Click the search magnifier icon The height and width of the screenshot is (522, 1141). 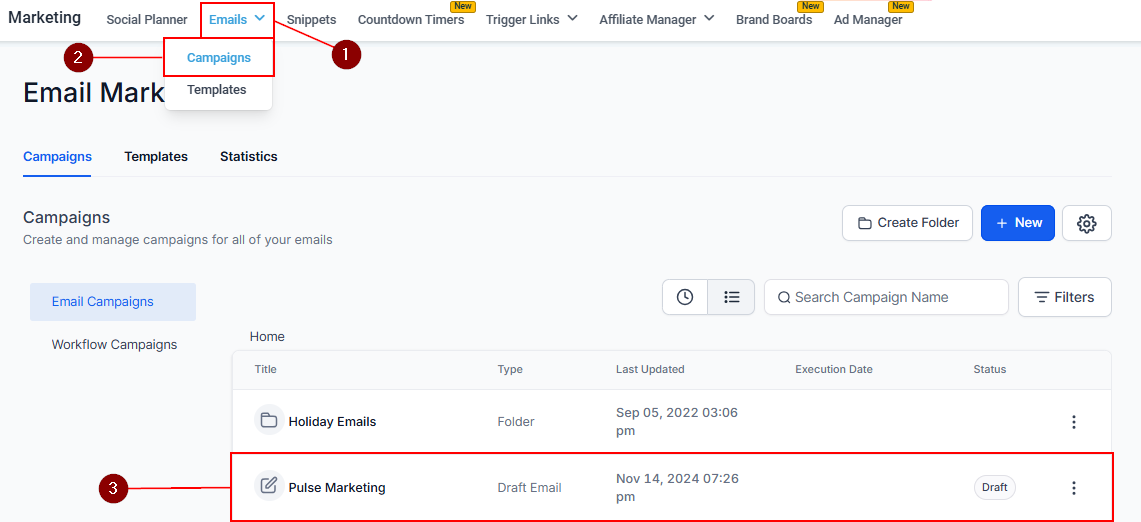pos(784,297)
